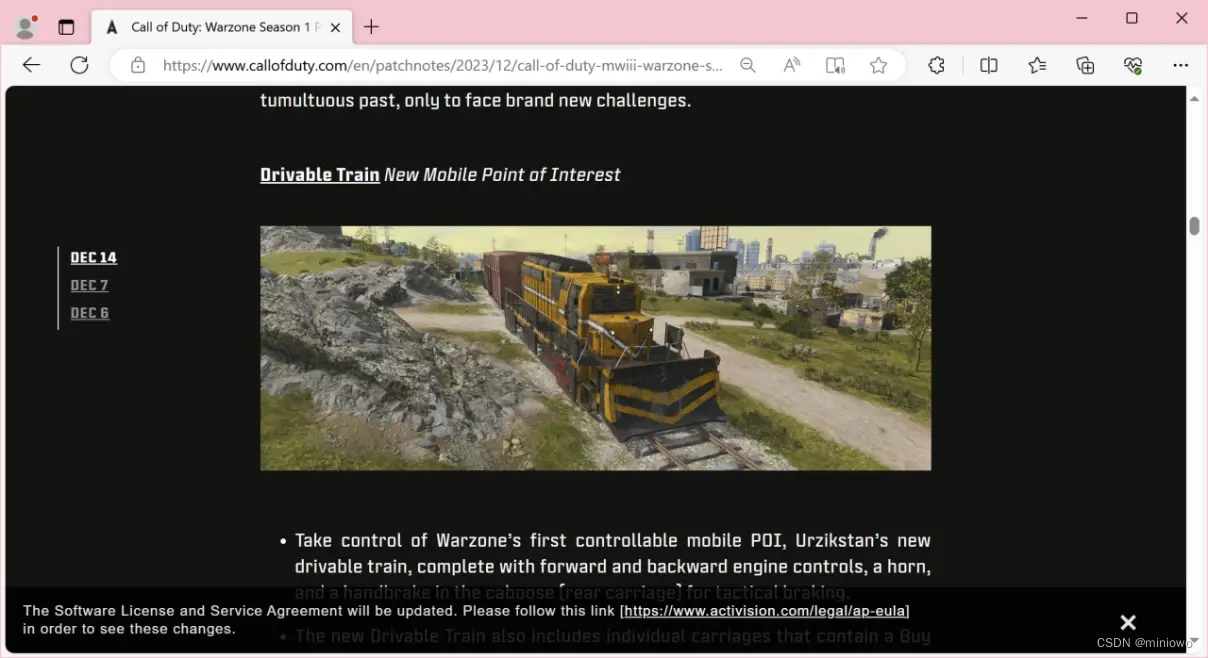This screenshot has height=658, width=1208.
Task: Open the Collections icon
Action: 1085,65
